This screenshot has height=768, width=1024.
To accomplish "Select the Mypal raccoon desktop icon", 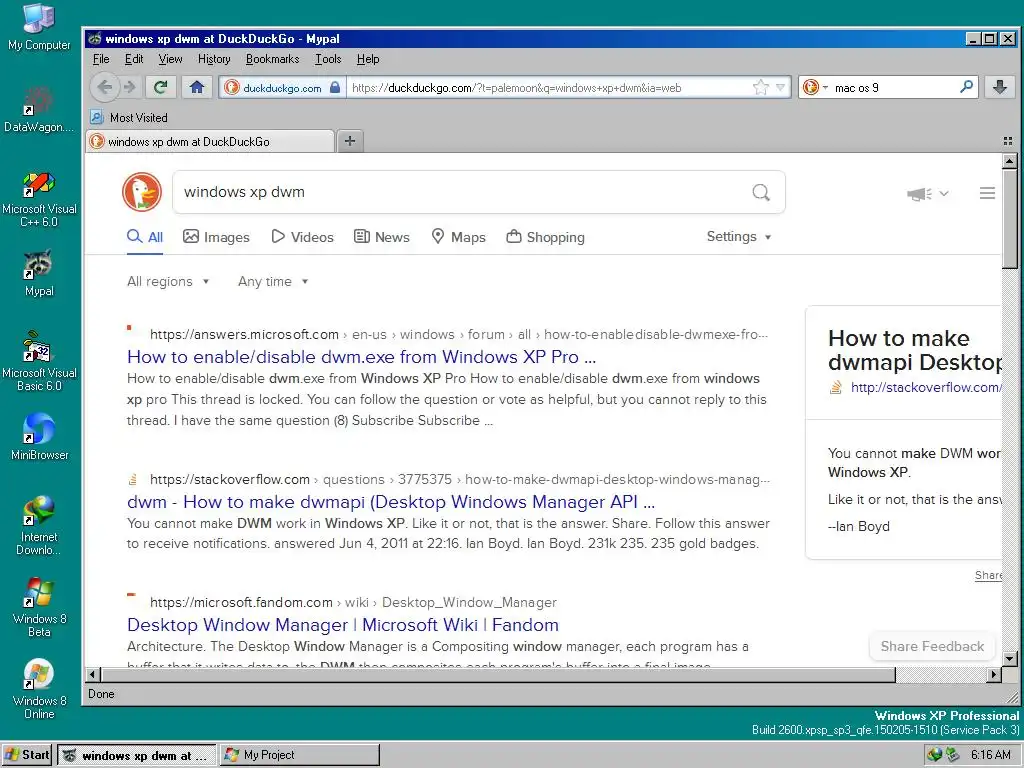I will click(39, 273).
